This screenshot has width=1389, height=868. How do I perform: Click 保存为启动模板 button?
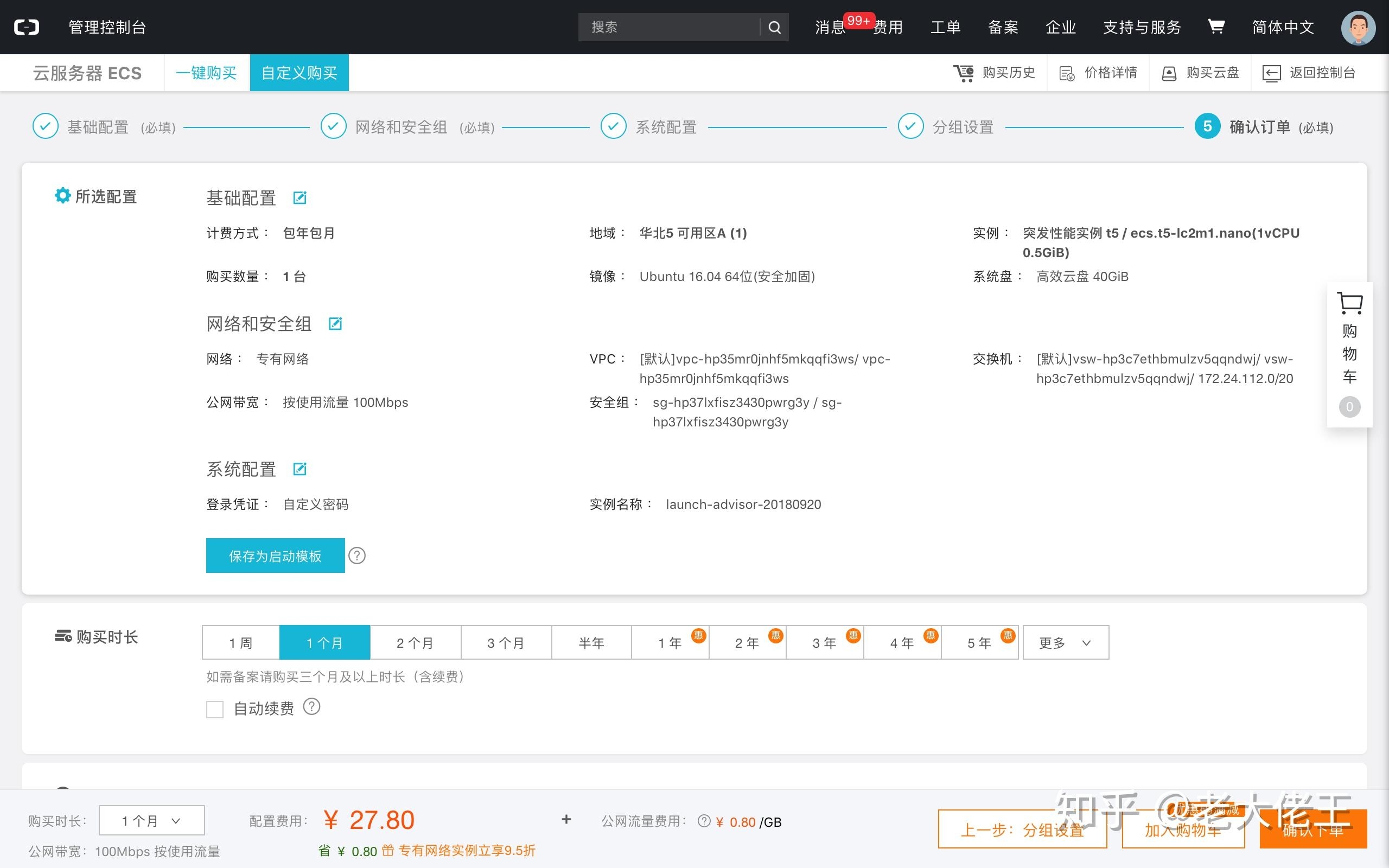275,555
